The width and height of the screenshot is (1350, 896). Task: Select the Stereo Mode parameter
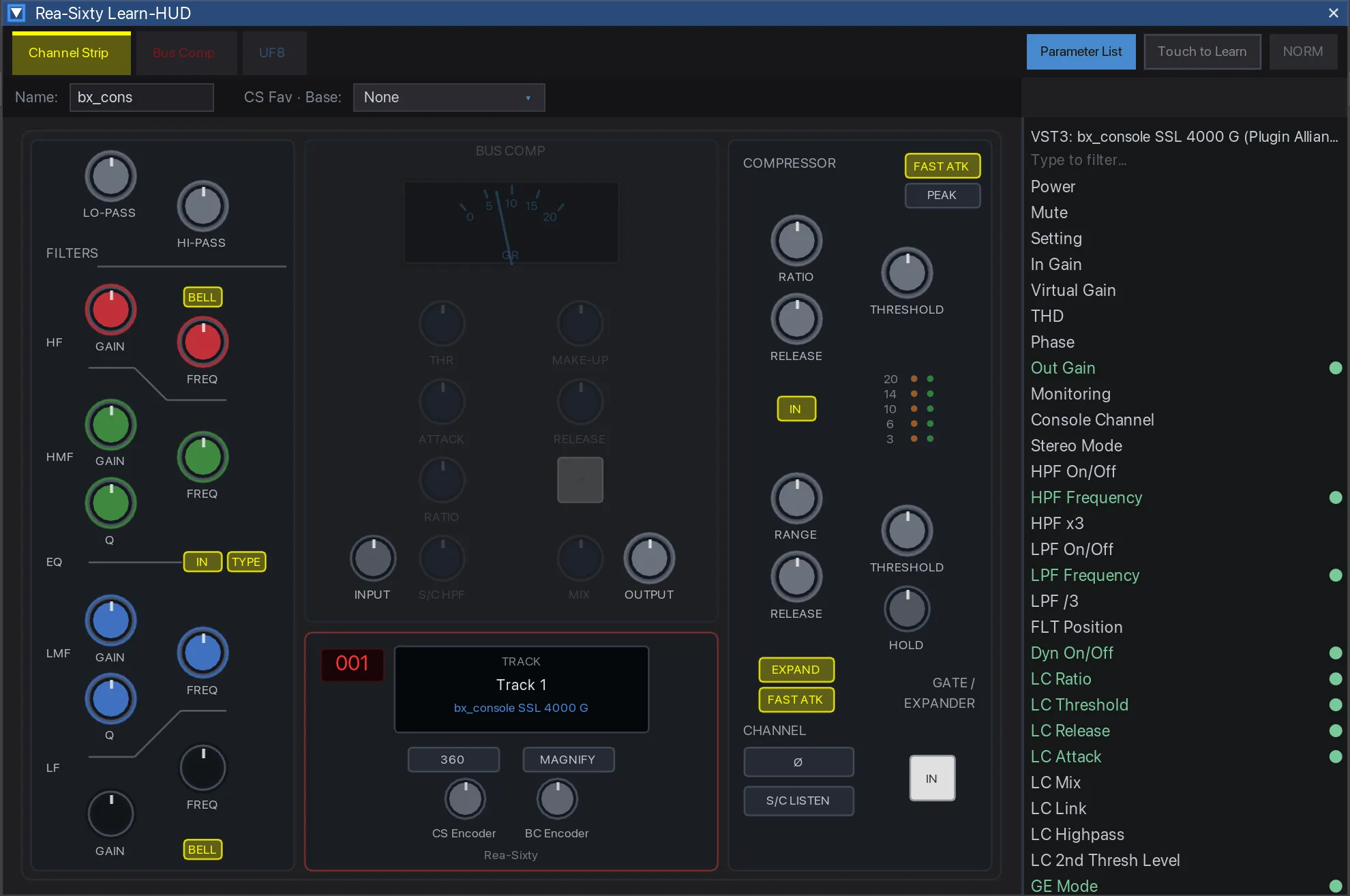pos(1184,446)
